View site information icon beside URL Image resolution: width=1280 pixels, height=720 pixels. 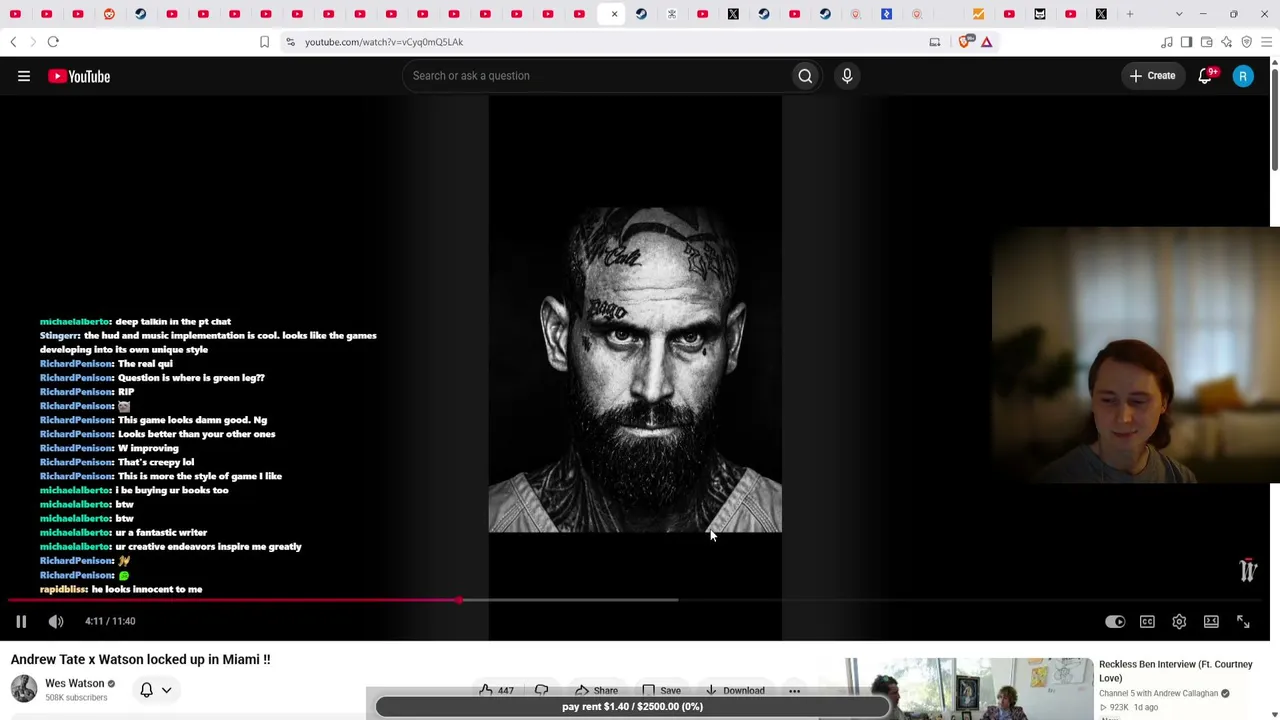click(290, 42)
